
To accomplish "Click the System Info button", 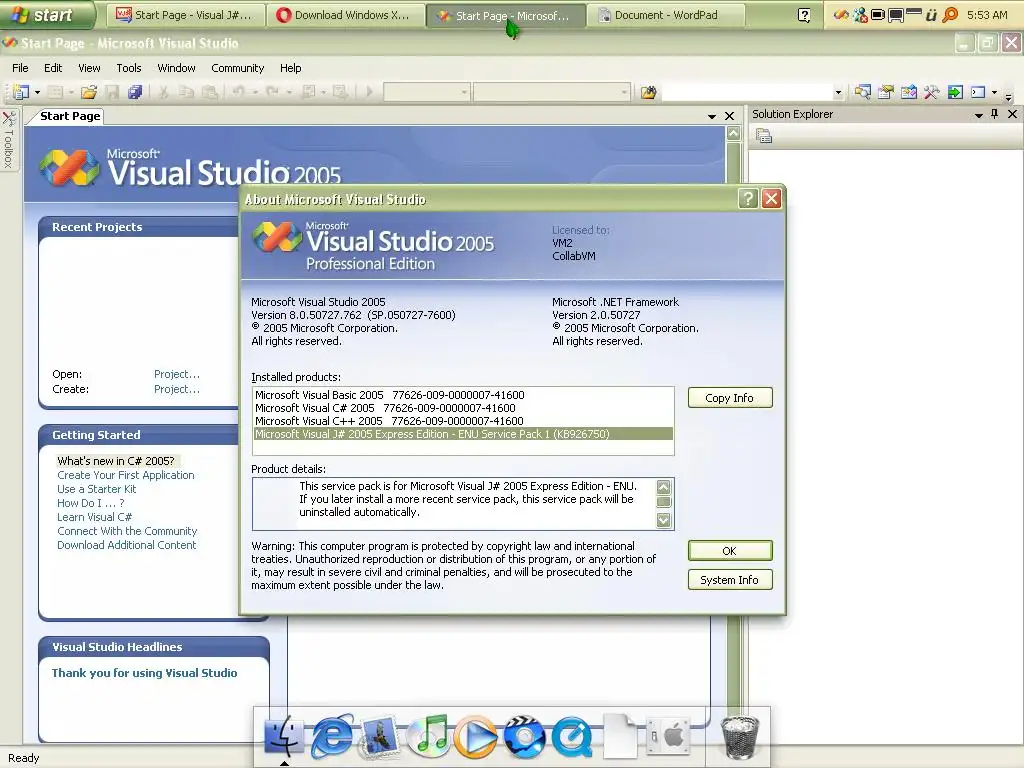I will 729,580.
